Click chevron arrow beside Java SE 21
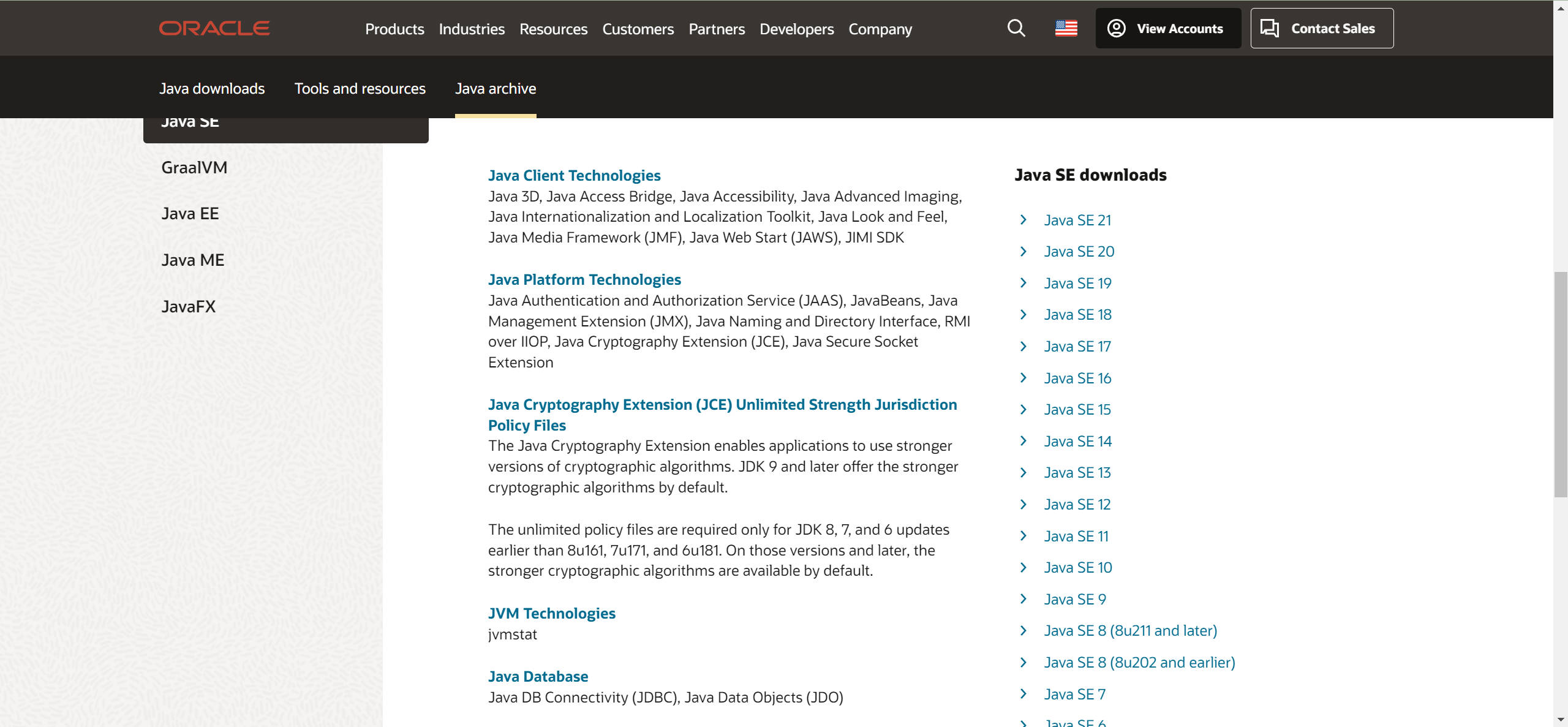Screen dimensions: 1568x727 [x=1023, y=220]
